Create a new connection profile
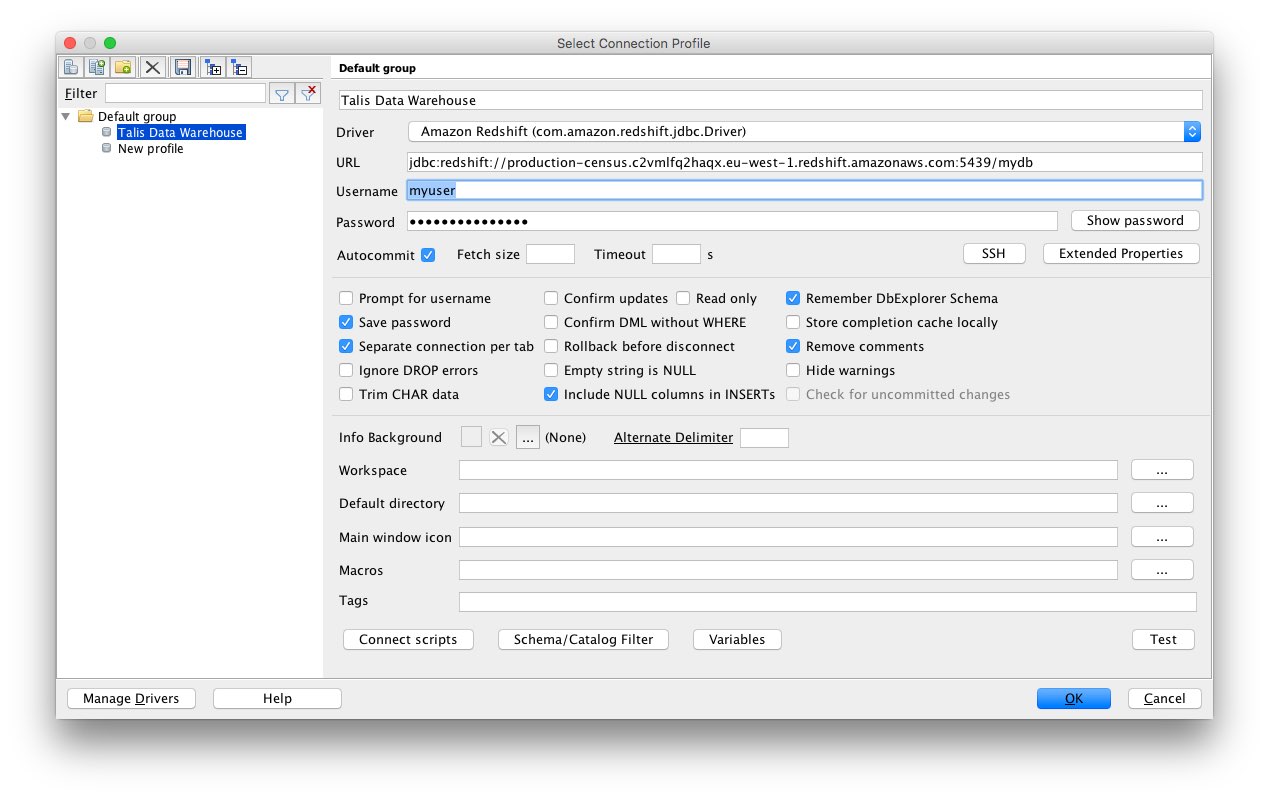The width and height of the screenshot is (1269, 799). click(x=71, y=66)
